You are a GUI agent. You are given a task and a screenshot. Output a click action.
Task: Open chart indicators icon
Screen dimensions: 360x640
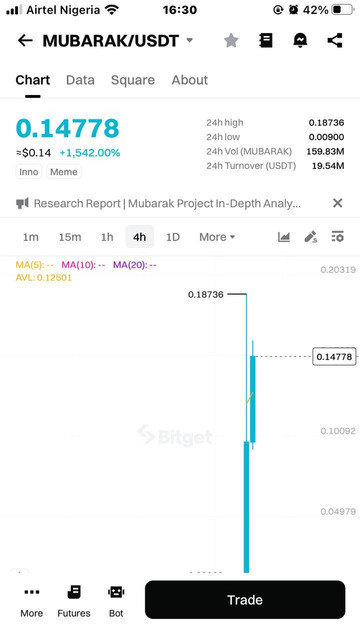click(x=284, y=237)
